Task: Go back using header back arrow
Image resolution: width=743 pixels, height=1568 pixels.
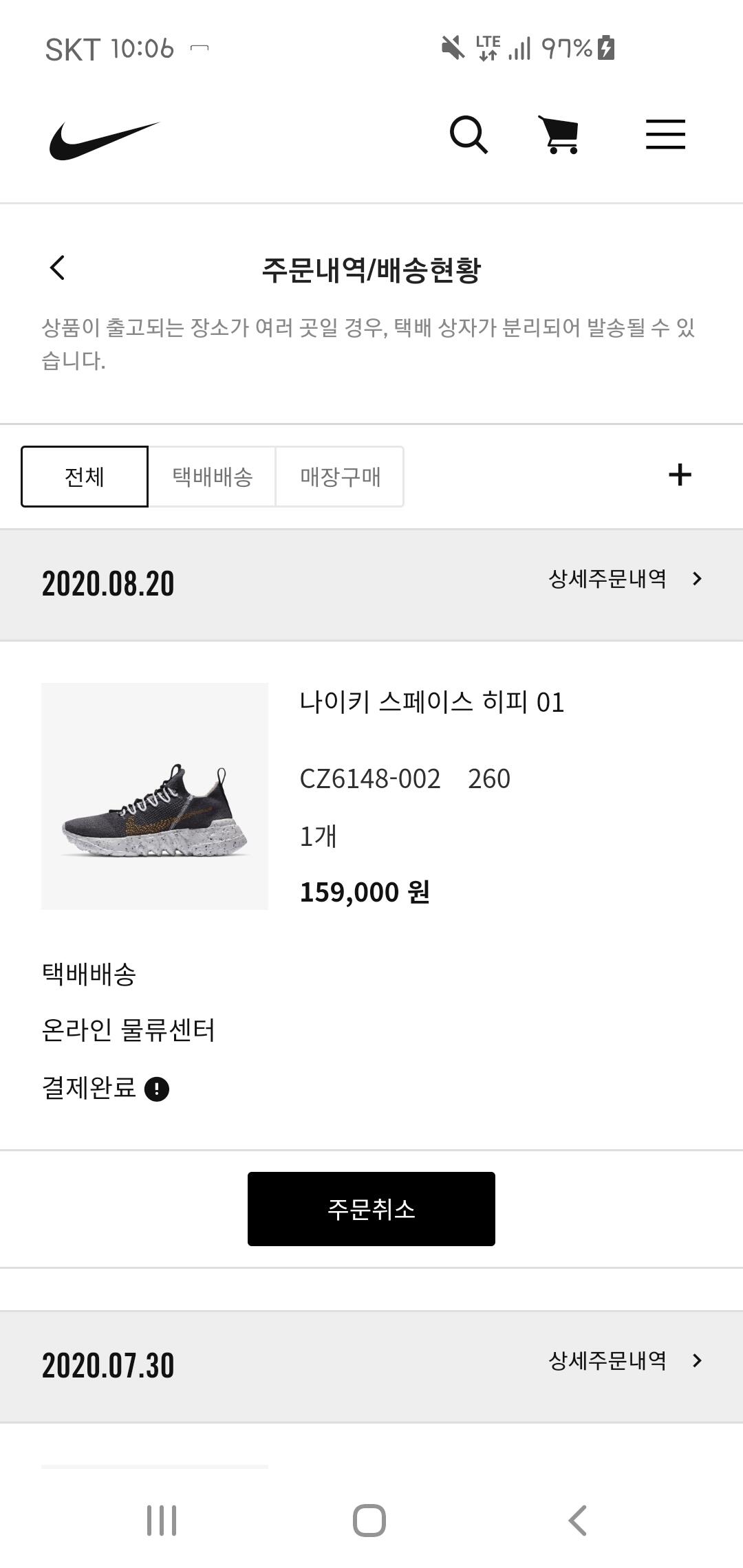Action: [x=58, y=268]
